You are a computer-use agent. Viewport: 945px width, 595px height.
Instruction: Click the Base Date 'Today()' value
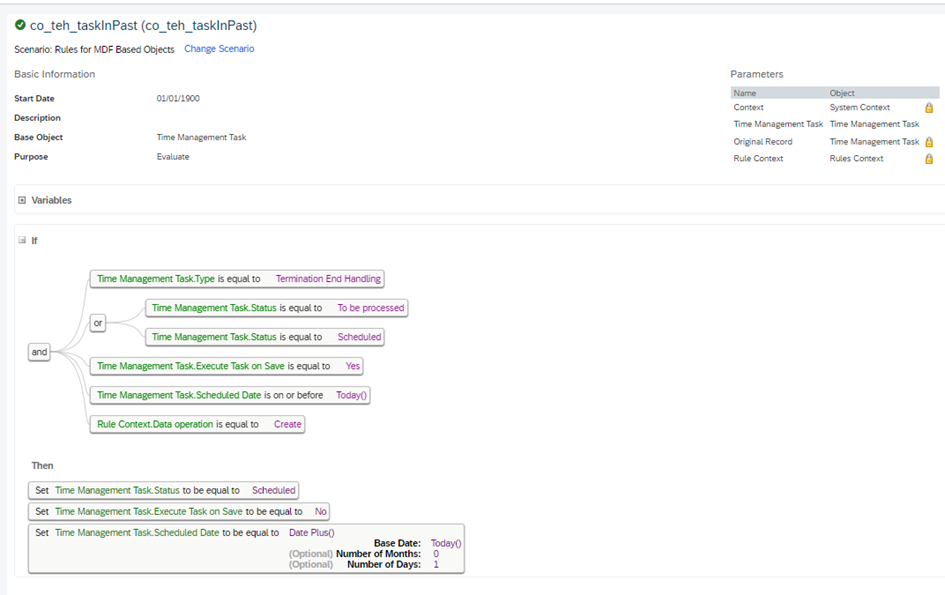[x=446, y=543]
